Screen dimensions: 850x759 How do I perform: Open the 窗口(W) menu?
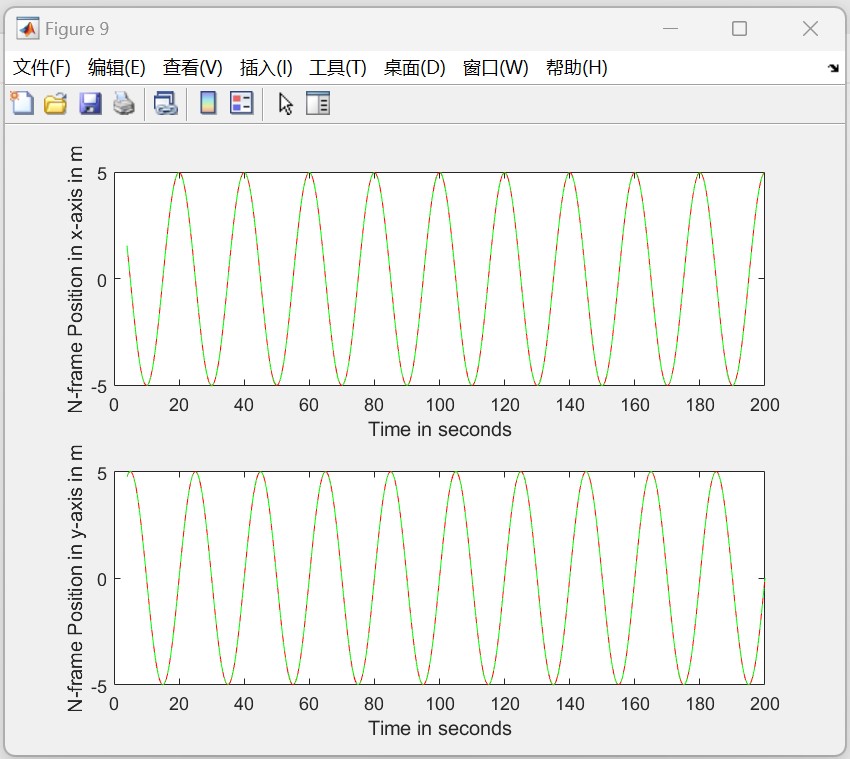coord(495,68)
